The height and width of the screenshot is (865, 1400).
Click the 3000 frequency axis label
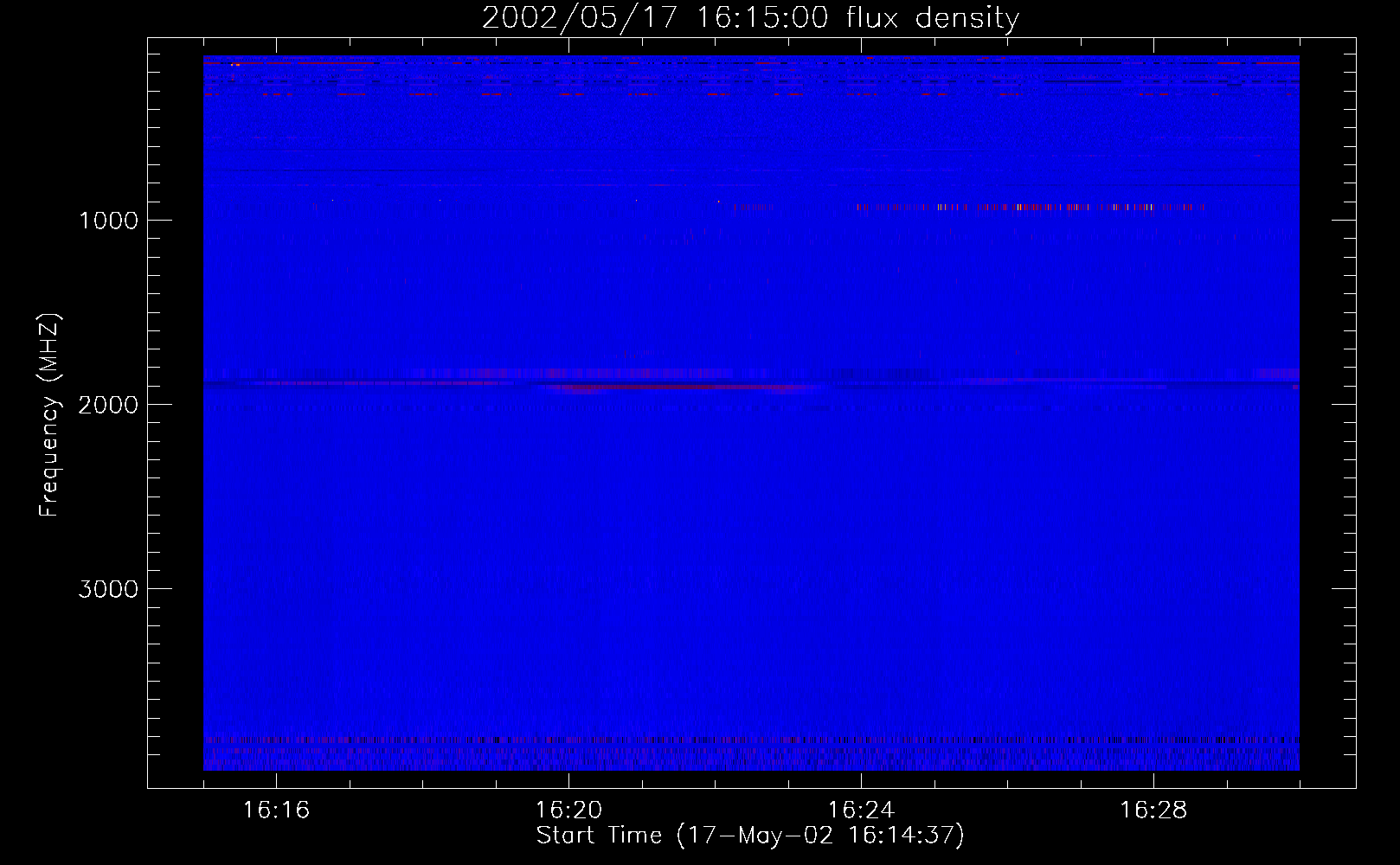coord(108,589)
